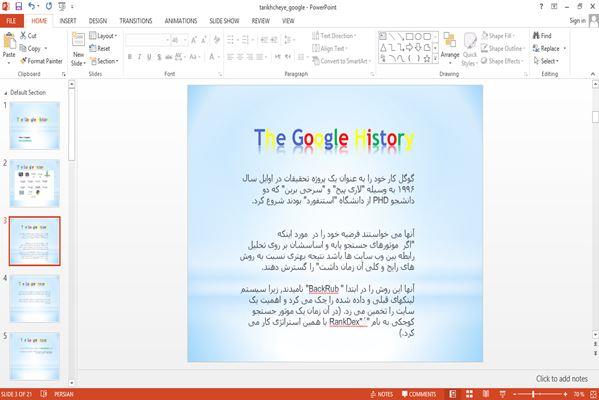This screenshot has height=400, width=599.
Task: Select the triangle shape in gallery
Action: 383,48
